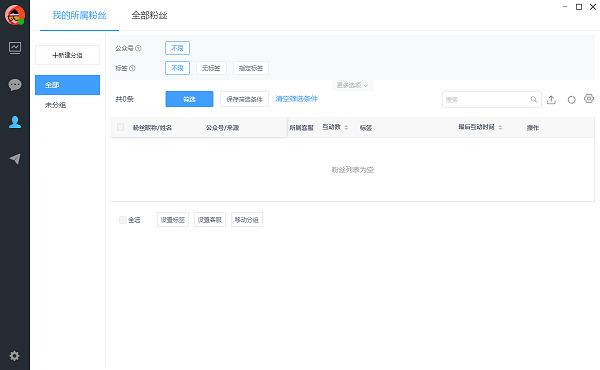Maximize the application window

(x=579, y=7)
